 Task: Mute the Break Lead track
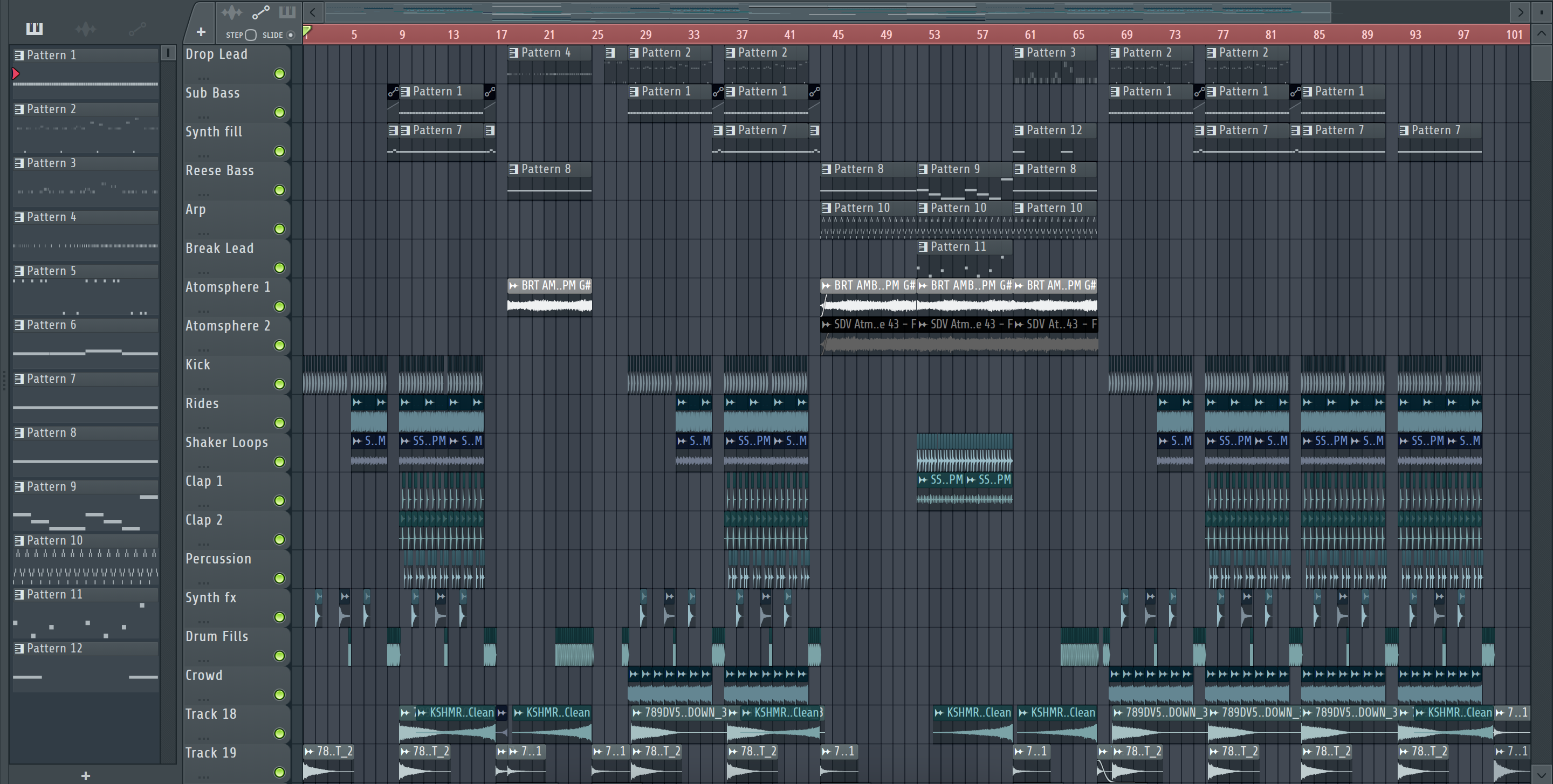coord(280,267)
